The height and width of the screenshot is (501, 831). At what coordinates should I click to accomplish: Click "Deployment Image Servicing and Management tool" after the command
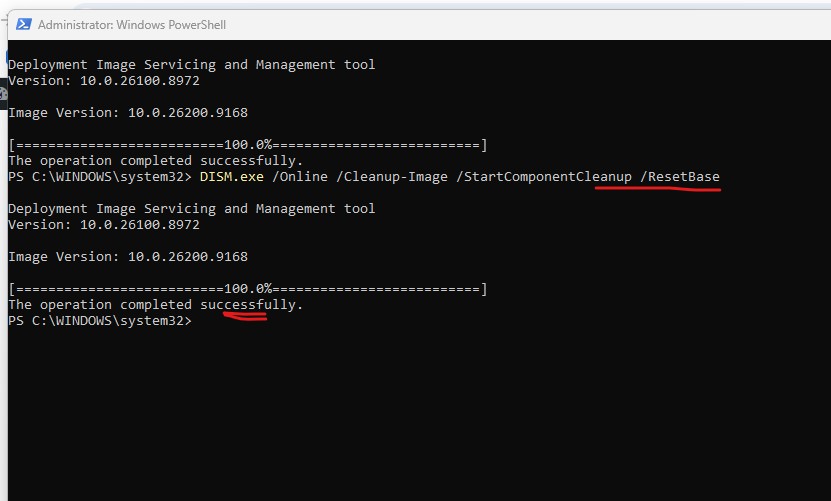[x=191, y=209]
